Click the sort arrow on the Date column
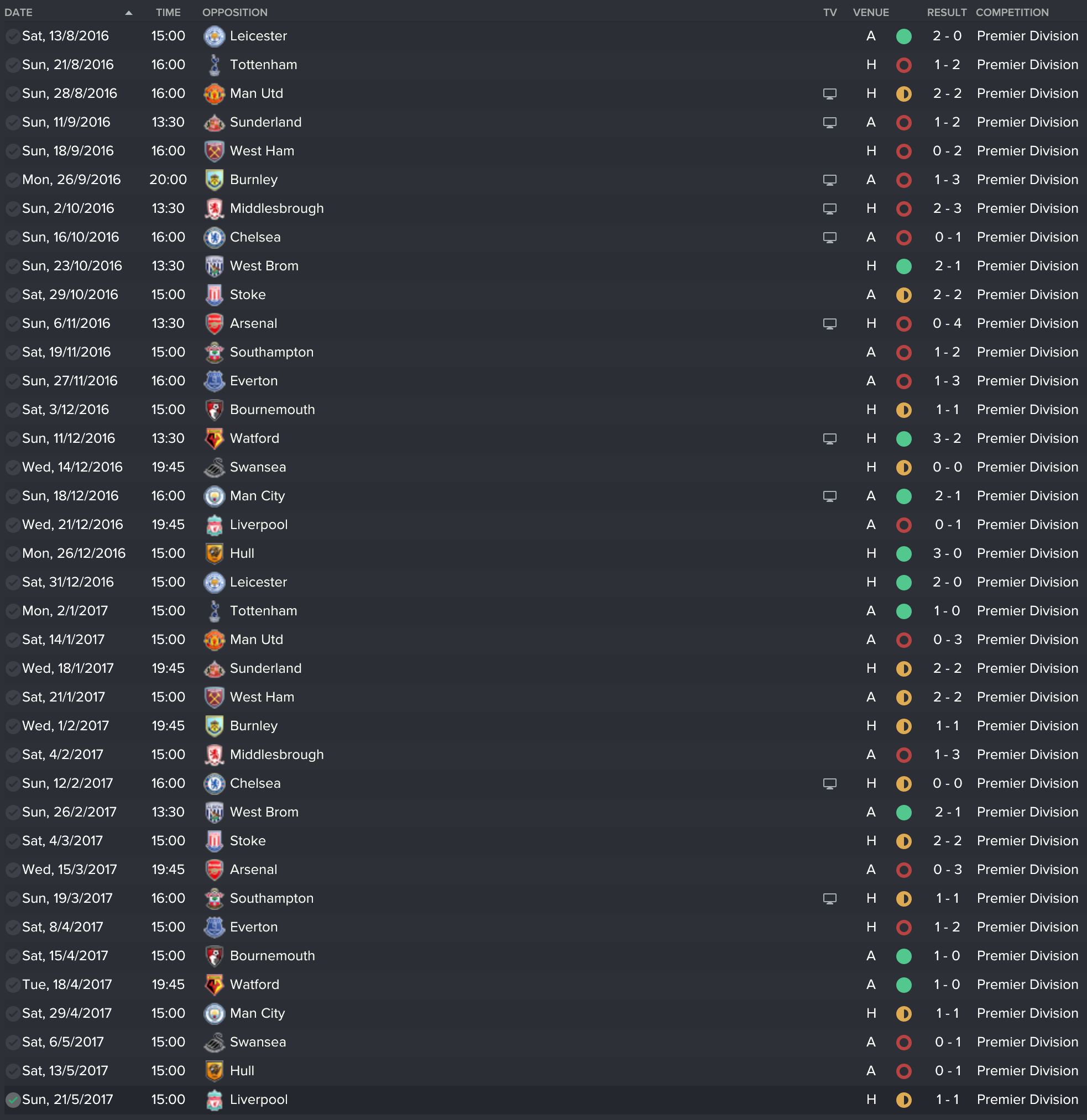 tap(129, 13)
